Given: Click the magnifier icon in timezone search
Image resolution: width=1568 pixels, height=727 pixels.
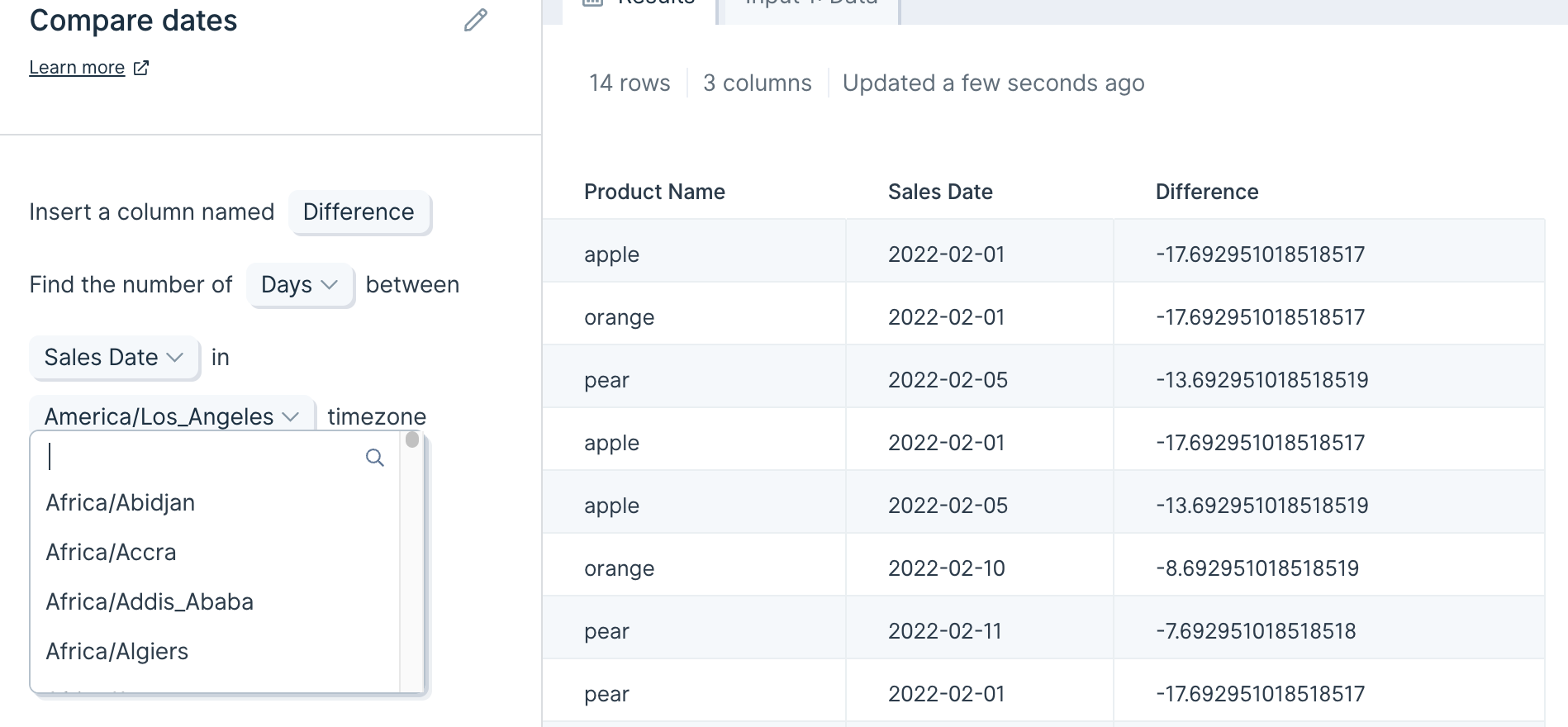Looking at the screenshot, I should click(x=375, y=458).
